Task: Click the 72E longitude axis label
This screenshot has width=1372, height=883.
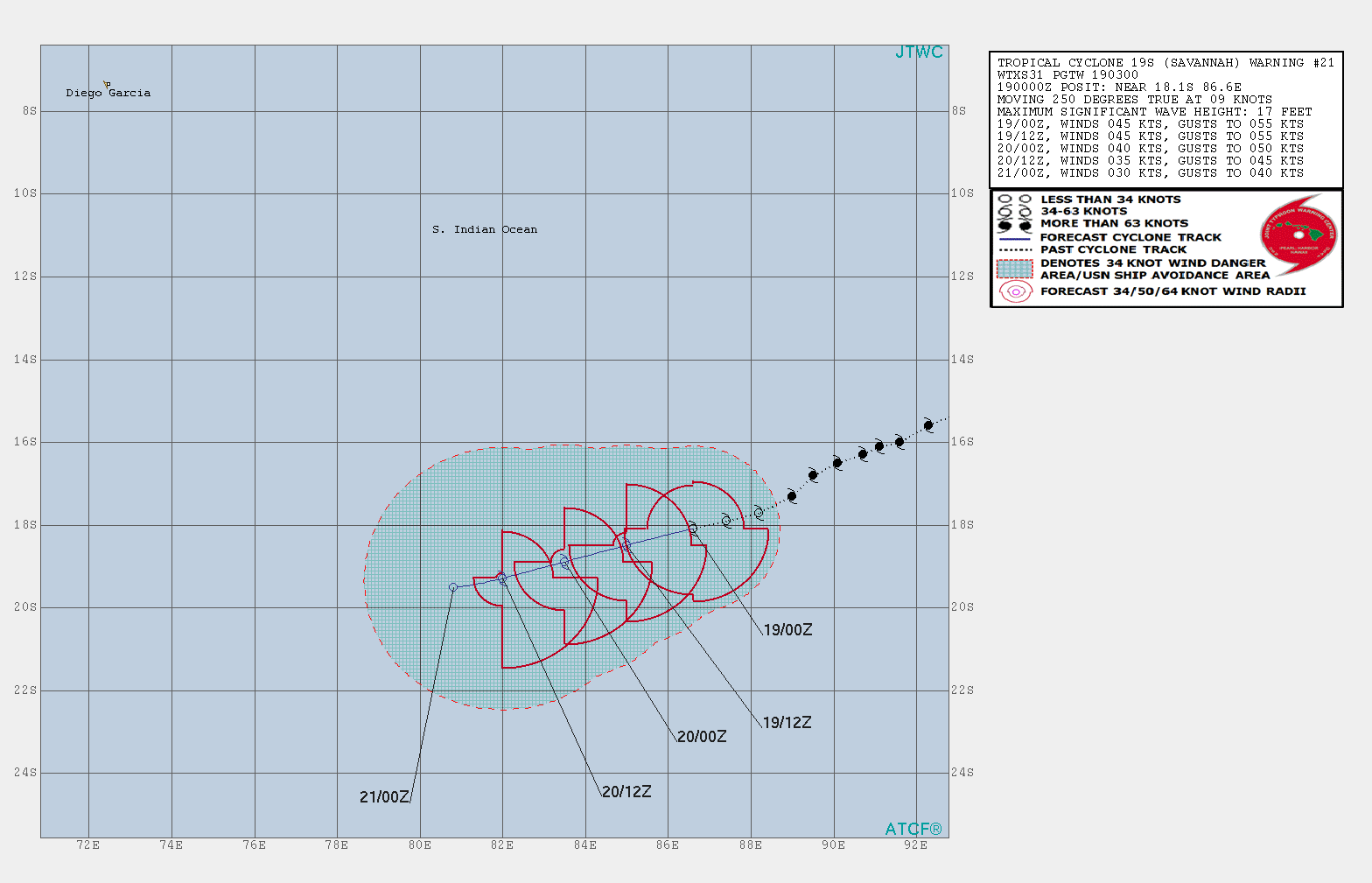Action: coord(88,845)
